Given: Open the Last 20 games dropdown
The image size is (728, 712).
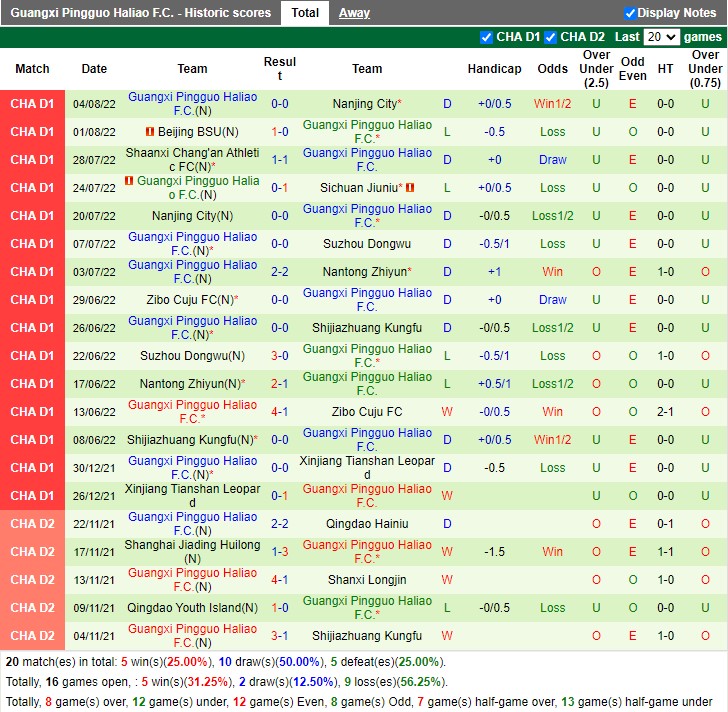Looking at the screenshot, I should pyautogui.click(x=661, y=37).
